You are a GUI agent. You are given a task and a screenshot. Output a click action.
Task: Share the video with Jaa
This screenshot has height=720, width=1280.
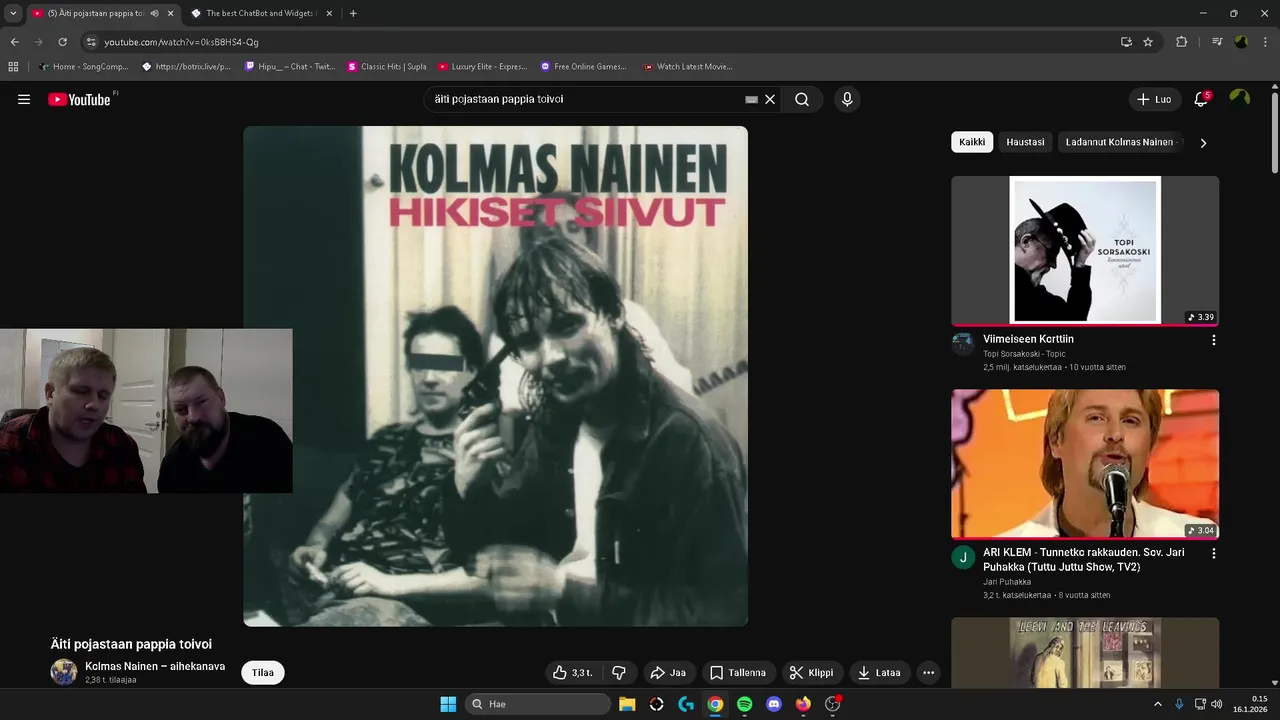668,673
